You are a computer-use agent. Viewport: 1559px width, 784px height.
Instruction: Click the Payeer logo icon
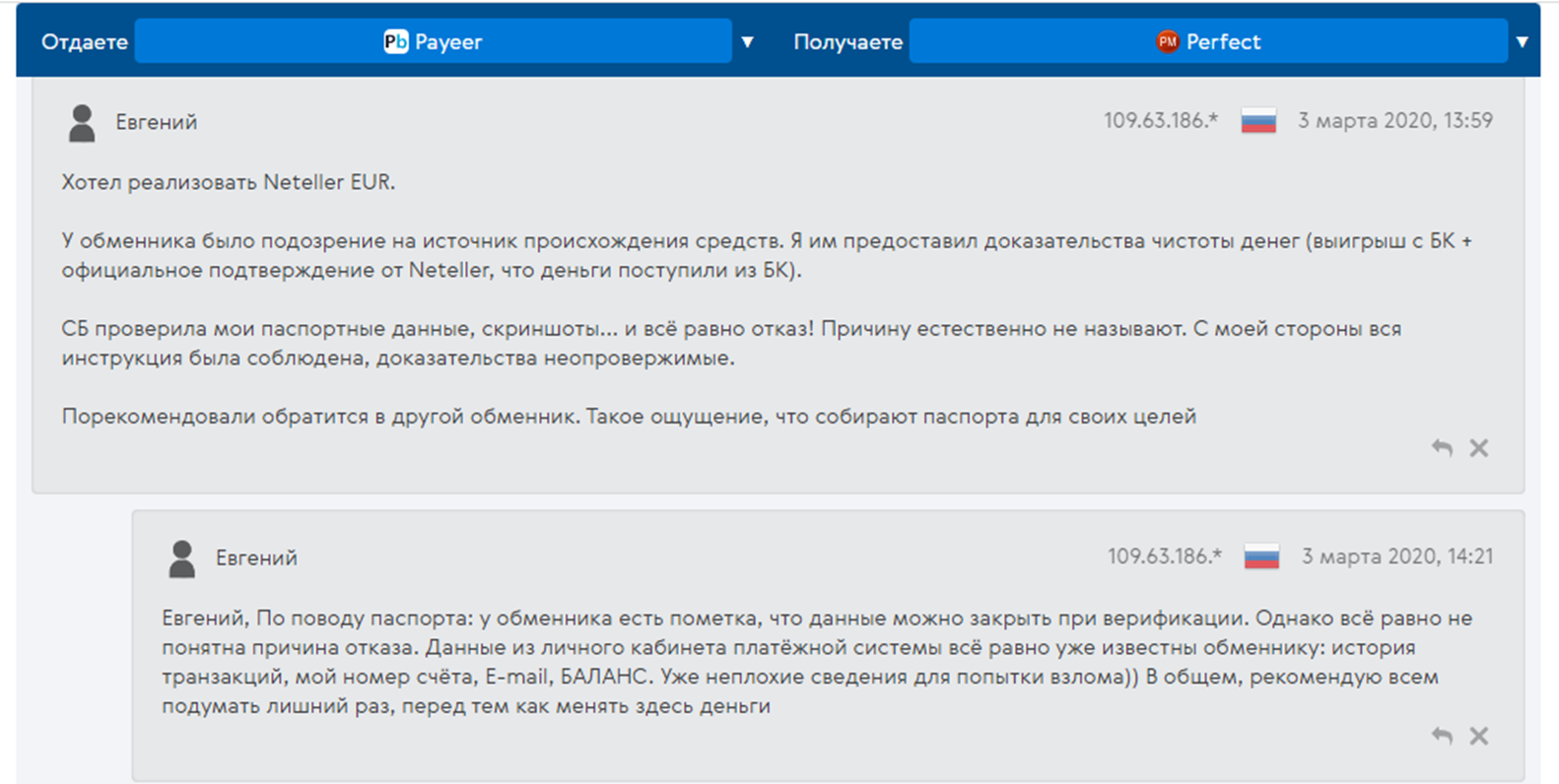click(395, 41)
